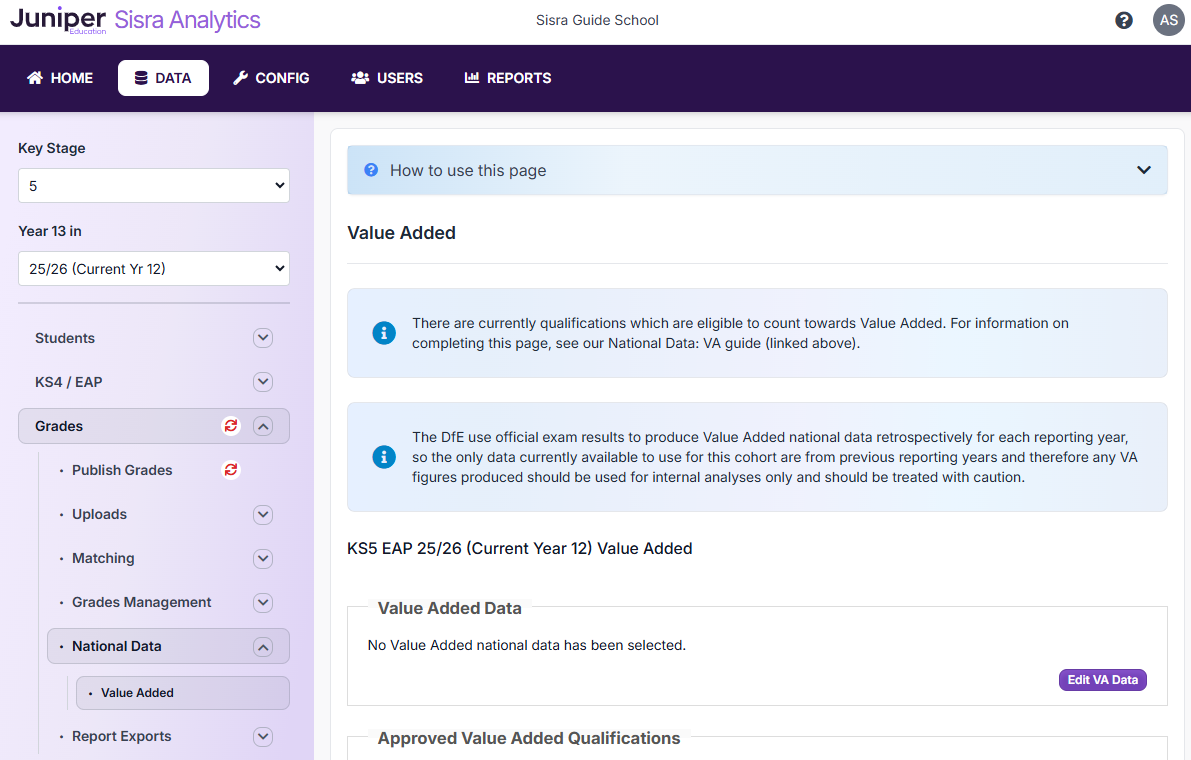Screen dimensions: 1191x760
Task: Click the house icon beside HOME
Action: (35, 77)
